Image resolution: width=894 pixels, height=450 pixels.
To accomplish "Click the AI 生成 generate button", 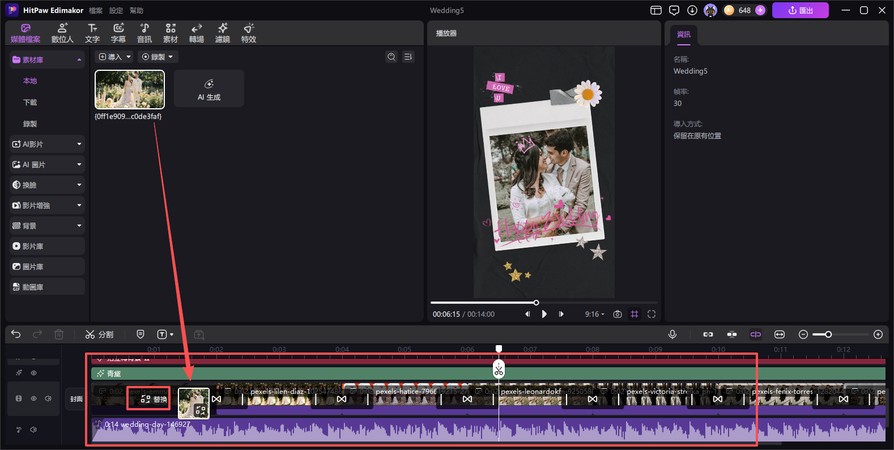I will click(x=208, y=89).
